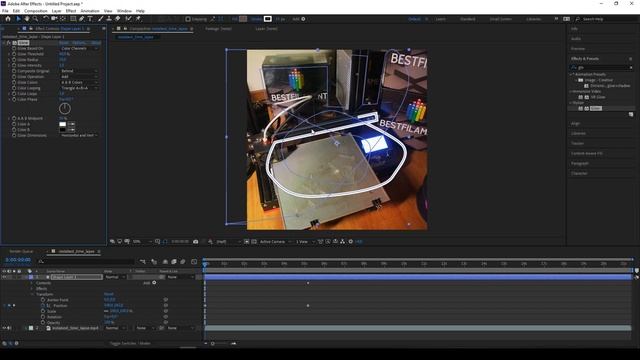Image resolution: width=640 pixels, height=360 pixels.
Task: Toggle Glow Threshold stopwatch
Action: point(14,54)
